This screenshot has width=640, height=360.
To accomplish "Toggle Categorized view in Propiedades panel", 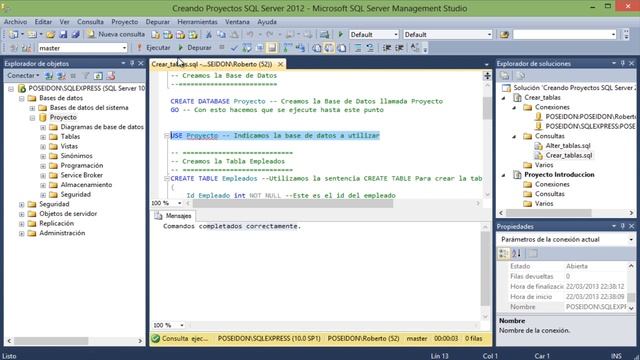I will 504,253.
